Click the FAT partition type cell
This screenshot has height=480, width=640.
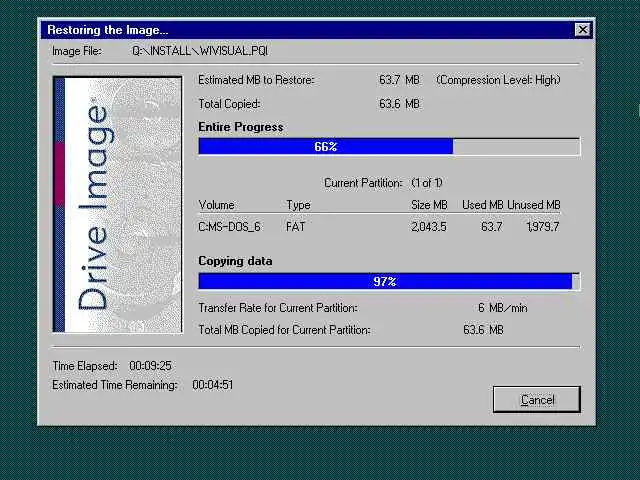point(296,227)
